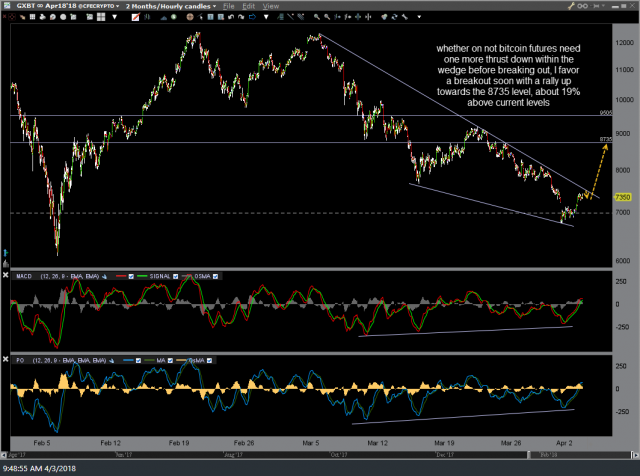
Task: Toggle the PO OsMA checkbox
Action: 209,360
